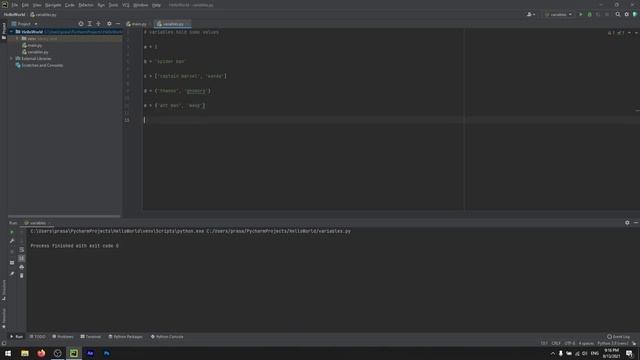This screenshot has height=360, width=640.
Task: Open Project panel options gear
Action: (109, 24)
